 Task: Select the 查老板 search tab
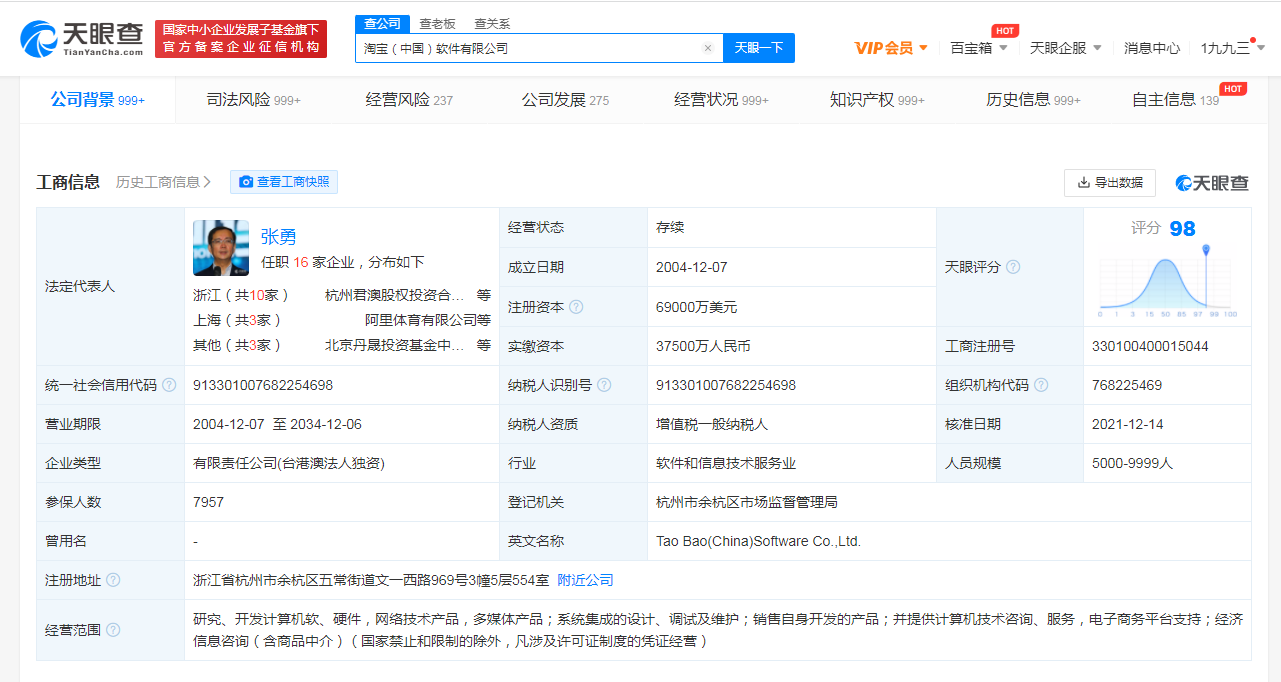point(437,24)
